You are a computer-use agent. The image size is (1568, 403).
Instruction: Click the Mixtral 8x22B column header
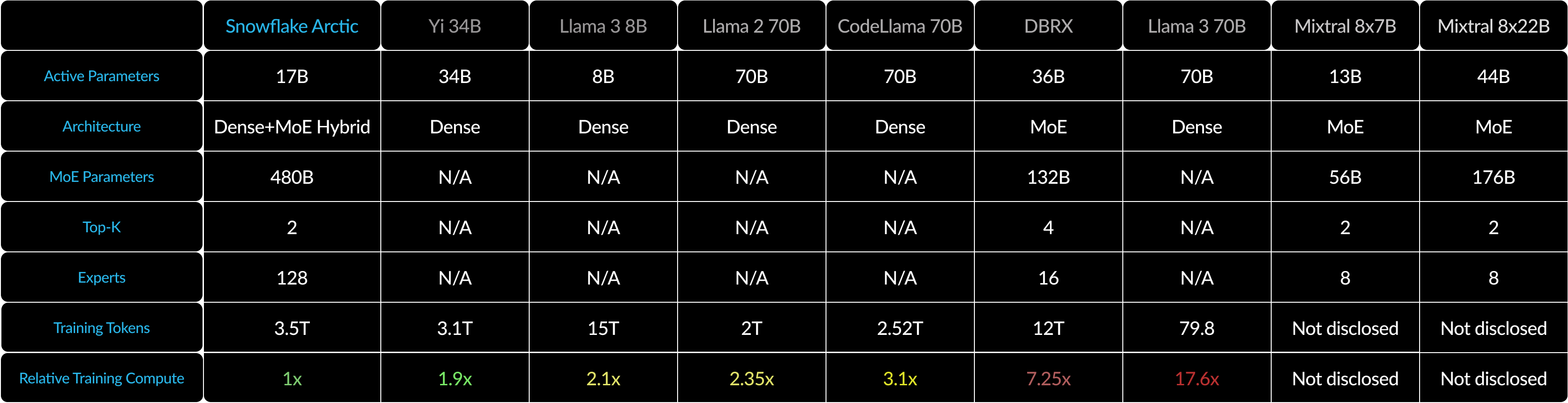click(1493, 26)
